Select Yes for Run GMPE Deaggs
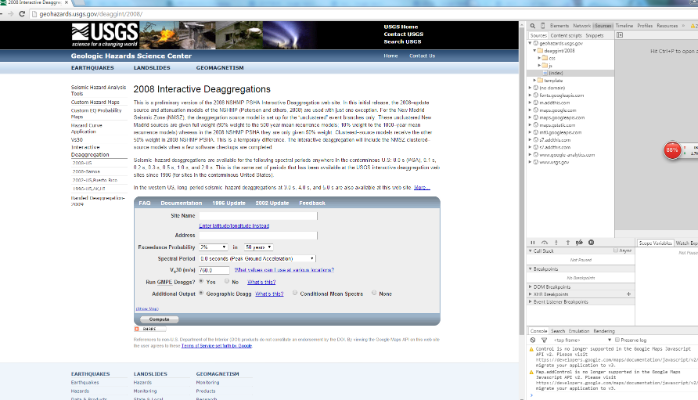Viewport: 698px width, 400px height. click(201, 281)
